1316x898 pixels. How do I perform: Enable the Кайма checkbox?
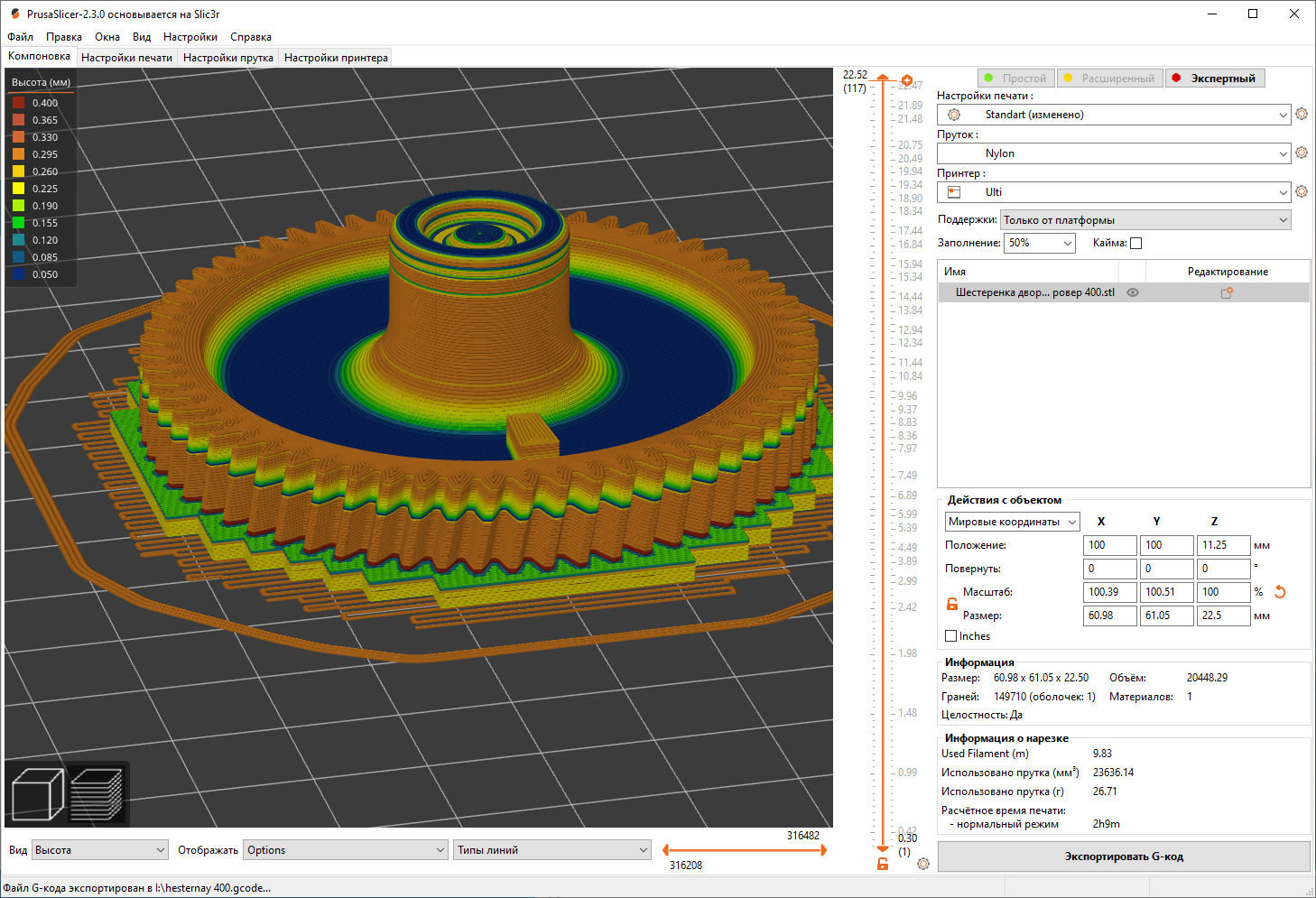1136,243
